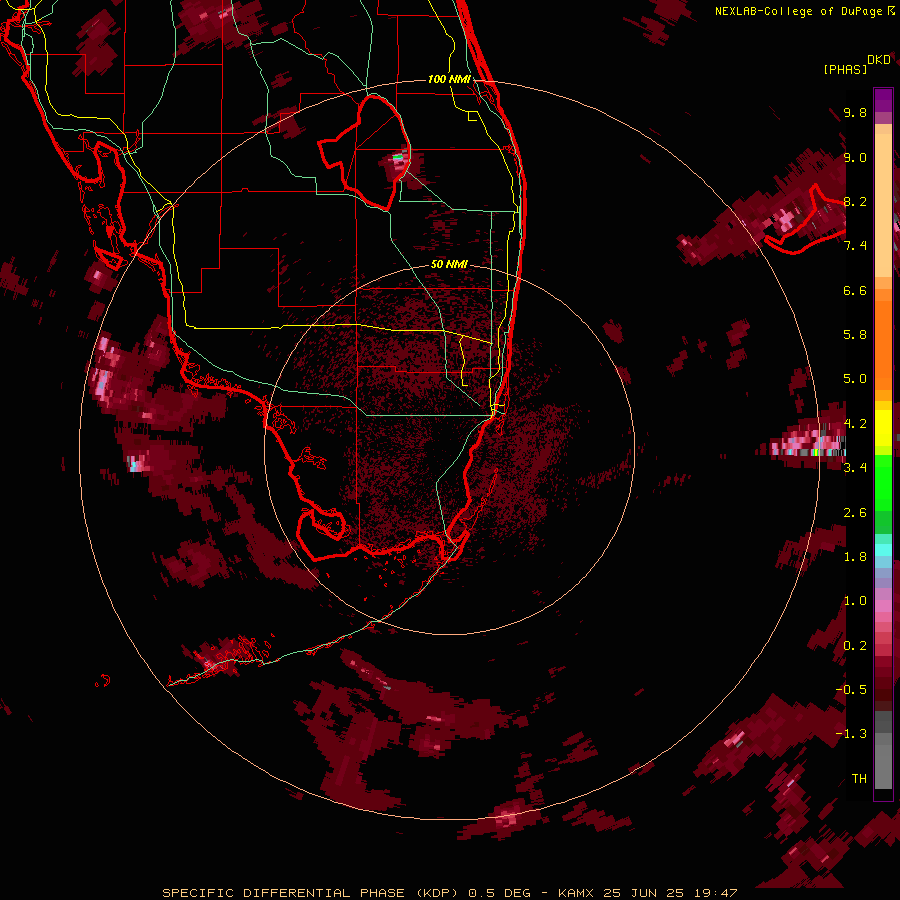Click the purple top segment of color bar
Viewport: 900px width, 900px height.
(x=883, y=100)
